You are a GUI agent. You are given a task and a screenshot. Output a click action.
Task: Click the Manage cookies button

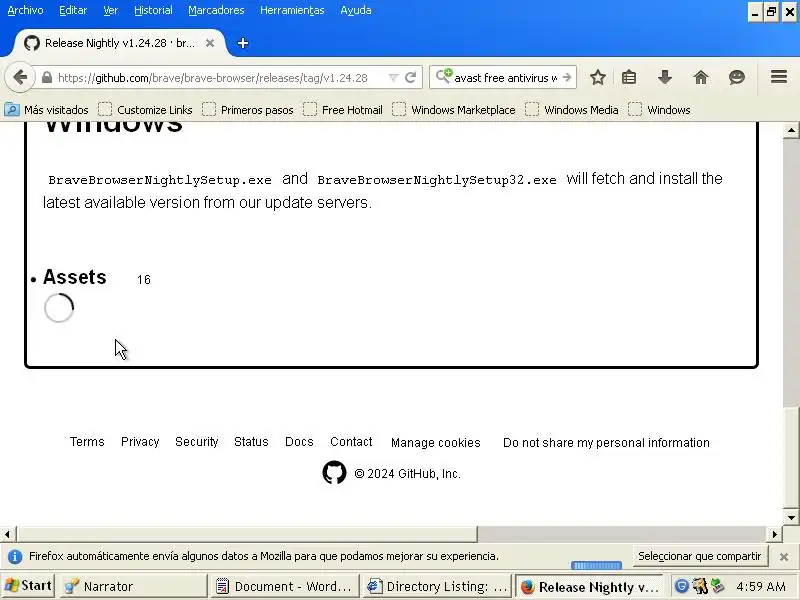click(436, 443)
